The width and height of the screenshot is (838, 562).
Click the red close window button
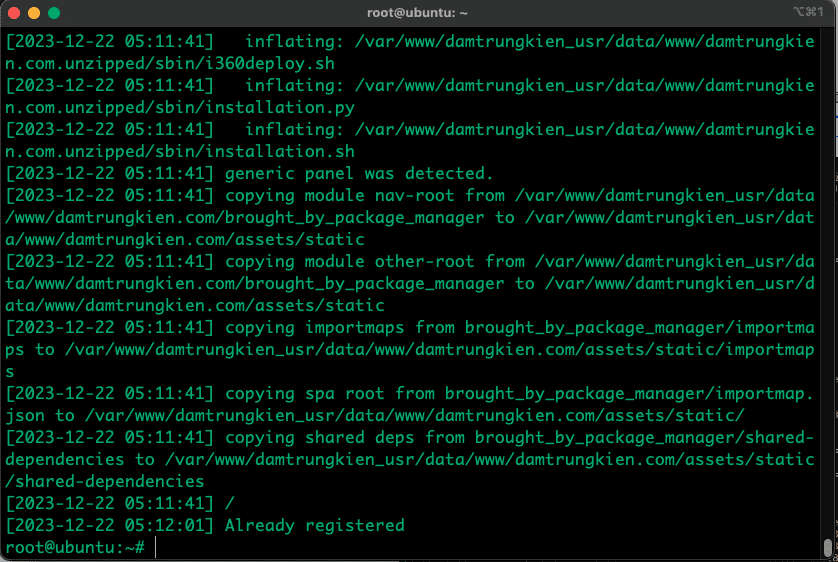click(14, 13)
